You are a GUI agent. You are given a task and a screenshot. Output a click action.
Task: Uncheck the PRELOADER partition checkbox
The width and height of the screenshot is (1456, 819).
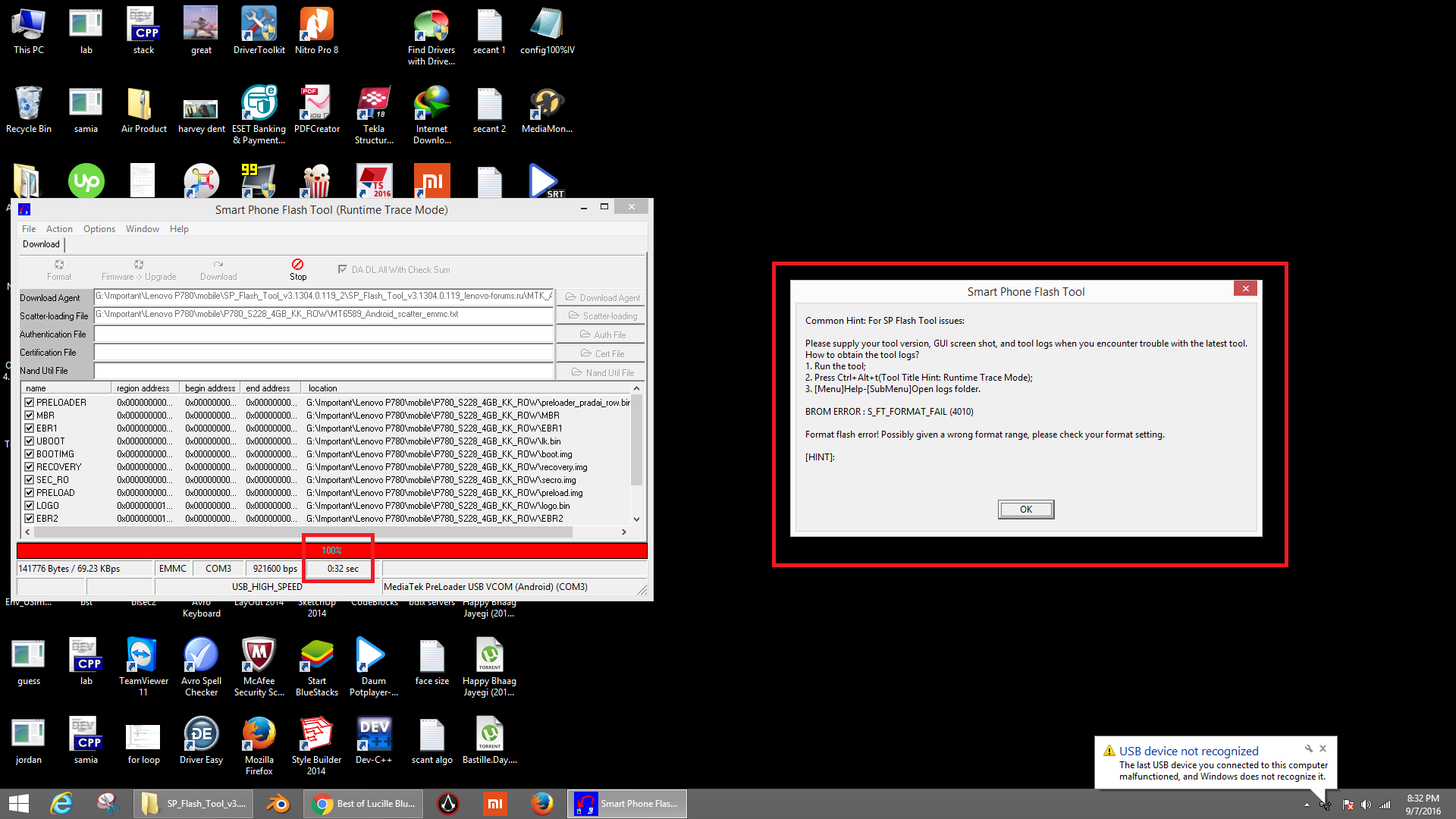tap(30, 403)
